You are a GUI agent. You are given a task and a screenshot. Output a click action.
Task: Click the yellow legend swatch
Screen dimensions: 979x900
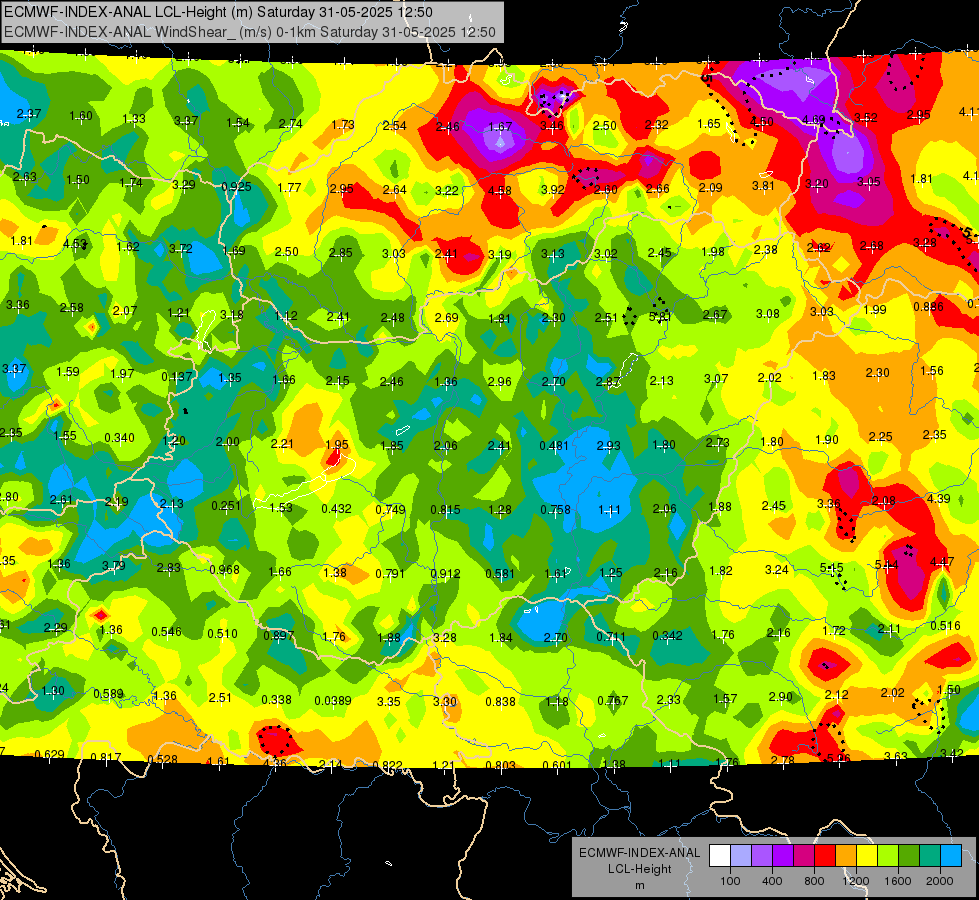pos(867,856)
